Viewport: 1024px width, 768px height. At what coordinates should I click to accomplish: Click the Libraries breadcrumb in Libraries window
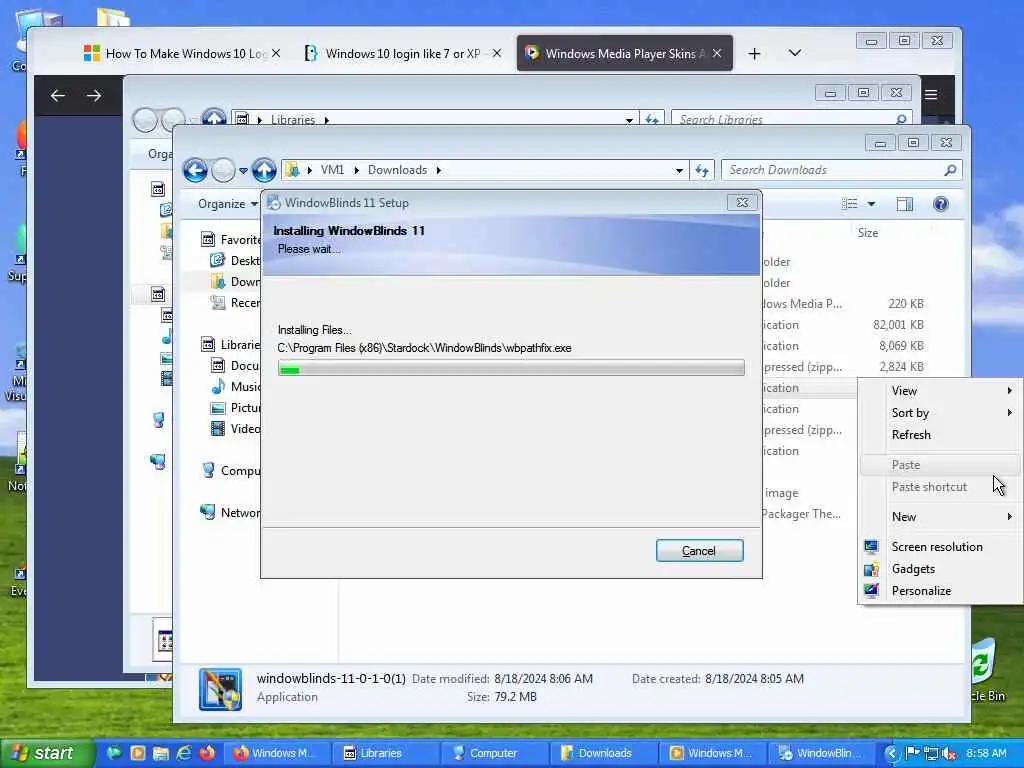tap(293, 120)
